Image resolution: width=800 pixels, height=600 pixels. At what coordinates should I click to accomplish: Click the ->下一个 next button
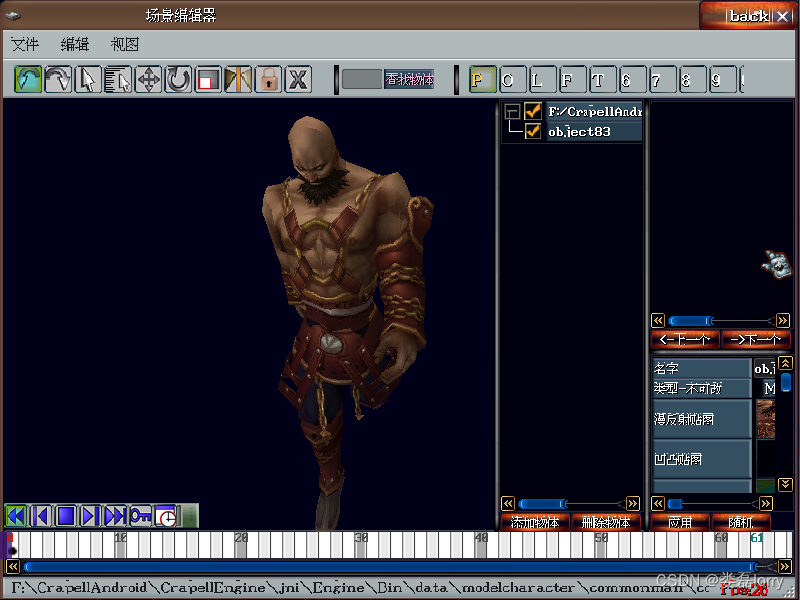(x=756, y=339)
